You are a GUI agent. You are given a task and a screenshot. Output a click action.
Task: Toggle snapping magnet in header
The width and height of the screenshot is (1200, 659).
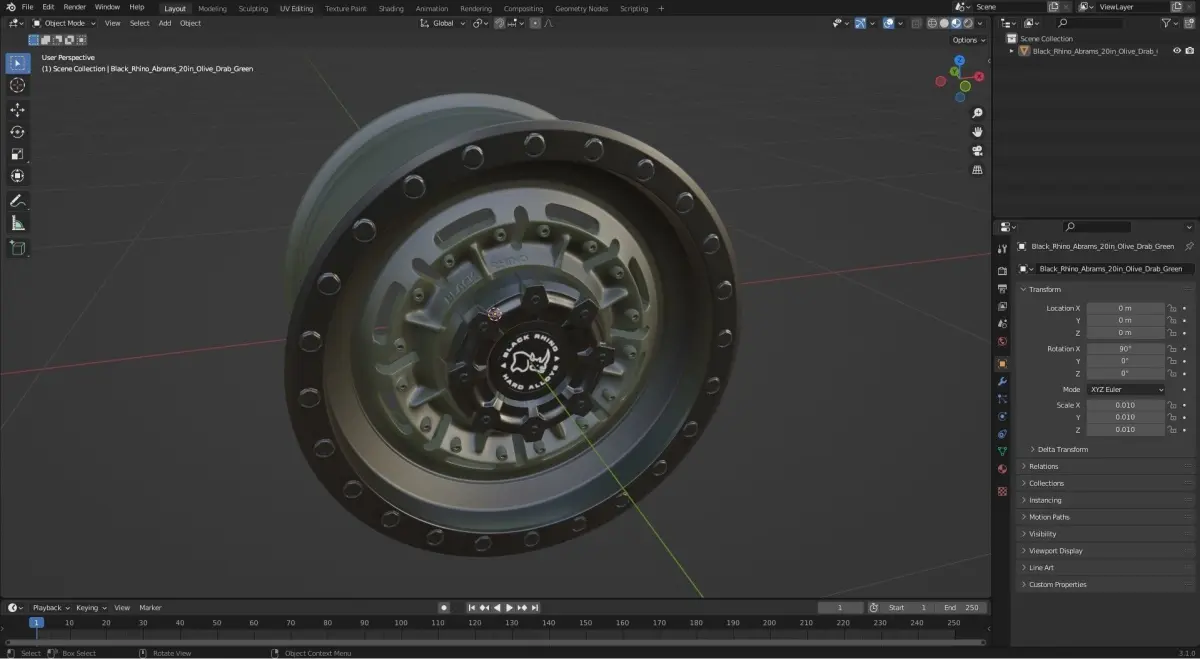coord(500,23)
